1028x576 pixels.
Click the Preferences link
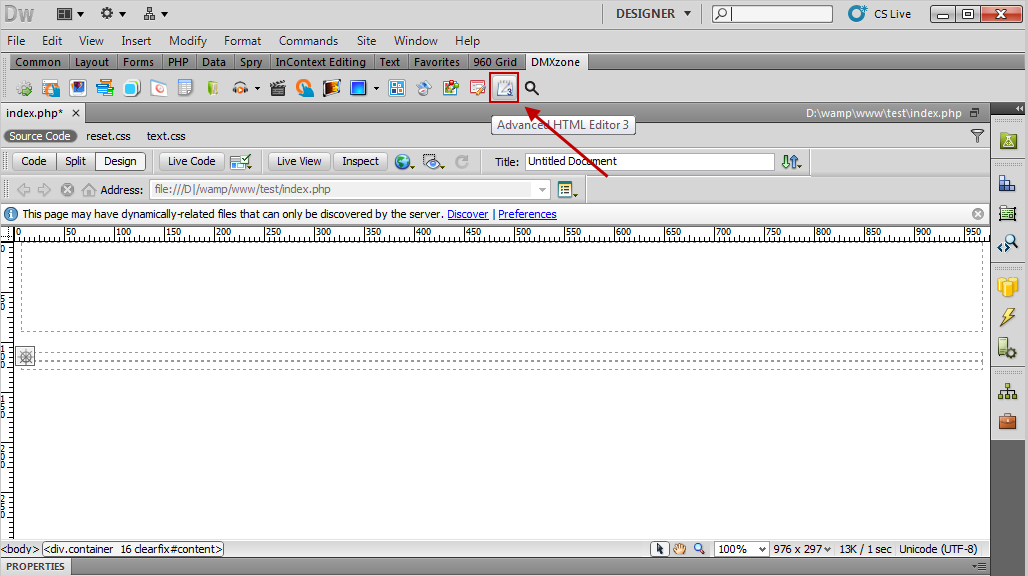coord(527,214)
